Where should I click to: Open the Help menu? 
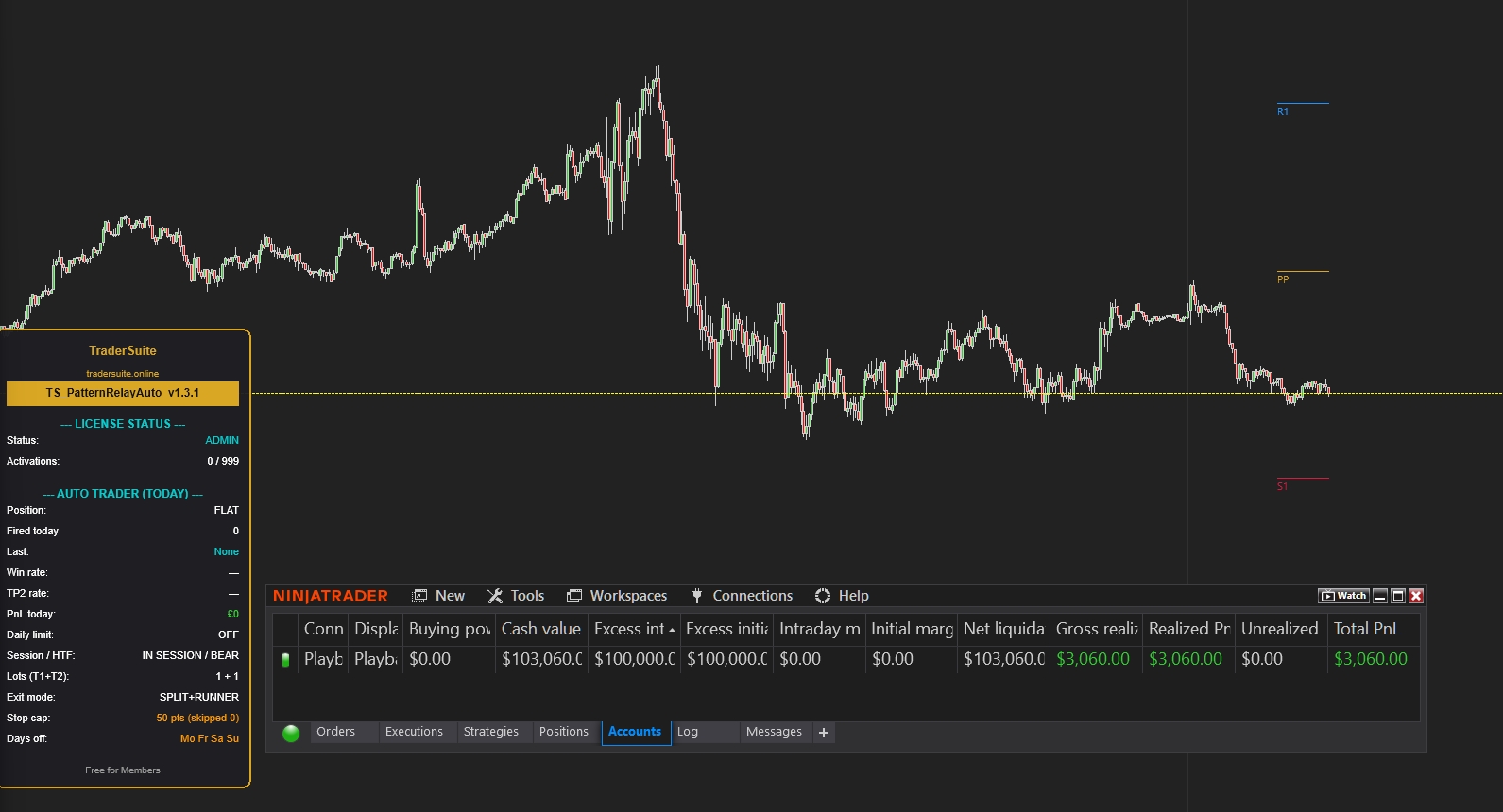842,596
